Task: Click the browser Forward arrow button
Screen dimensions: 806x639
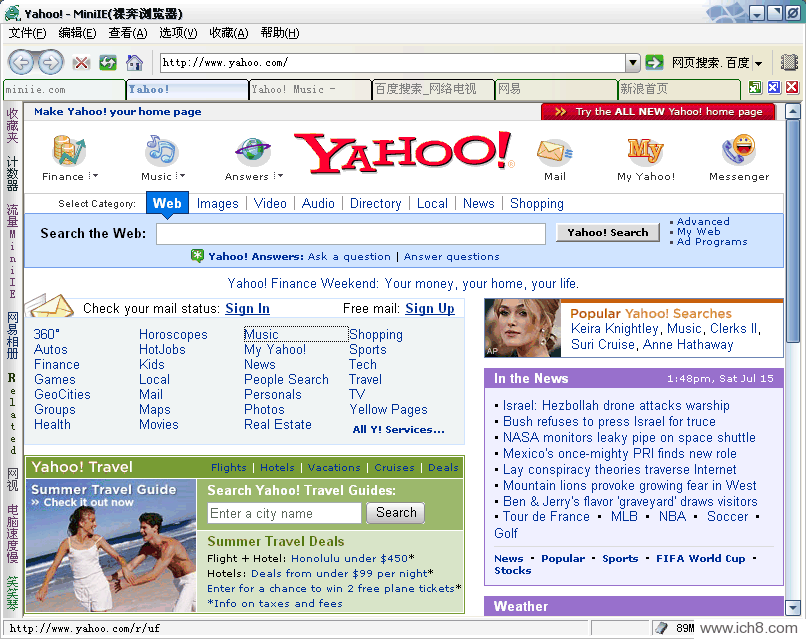Action: [x=50, y=63]
